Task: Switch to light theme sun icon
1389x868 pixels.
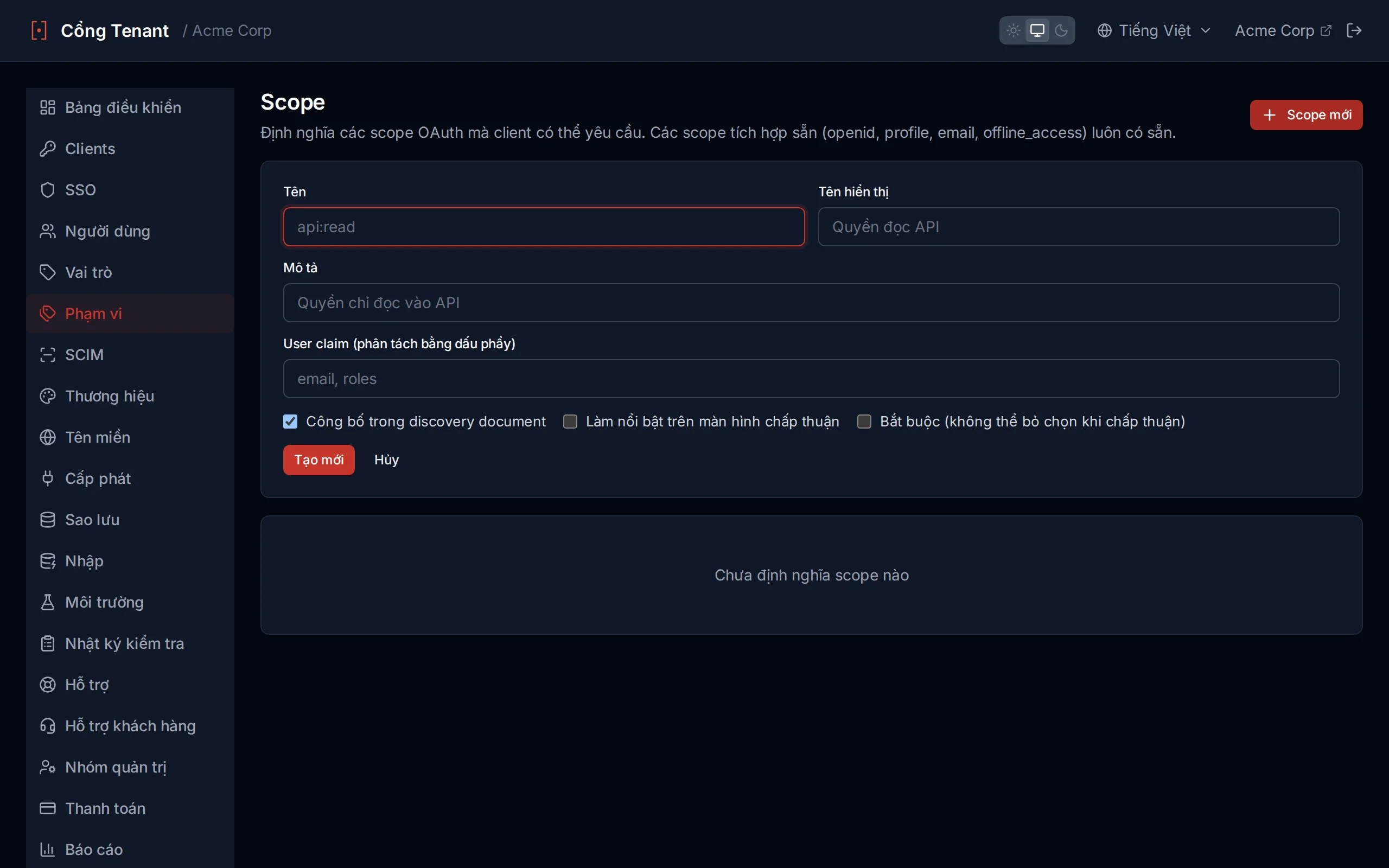Action: (1013, 30)
